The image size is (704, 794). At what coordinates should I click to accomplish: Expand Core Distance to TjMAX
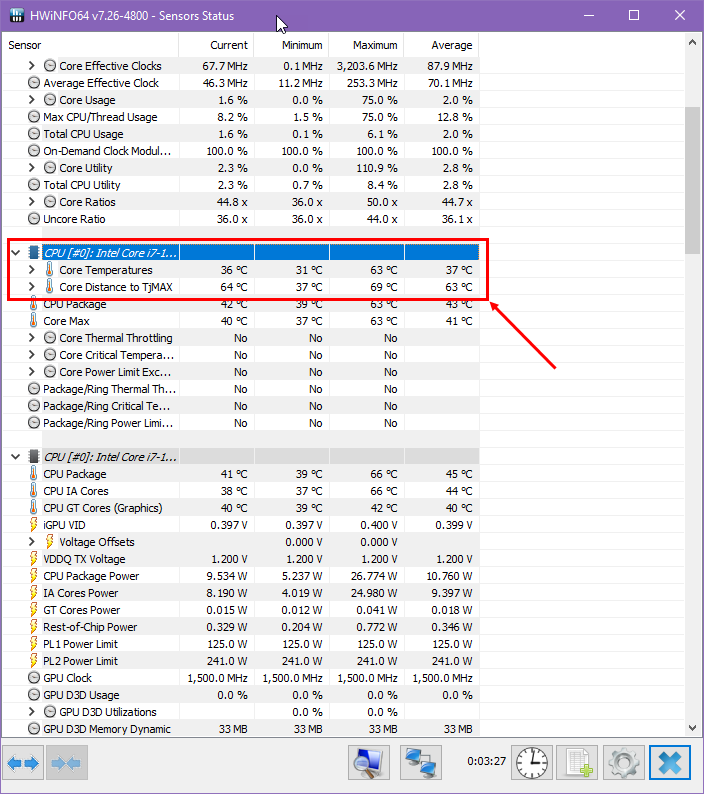click(31, 287)
